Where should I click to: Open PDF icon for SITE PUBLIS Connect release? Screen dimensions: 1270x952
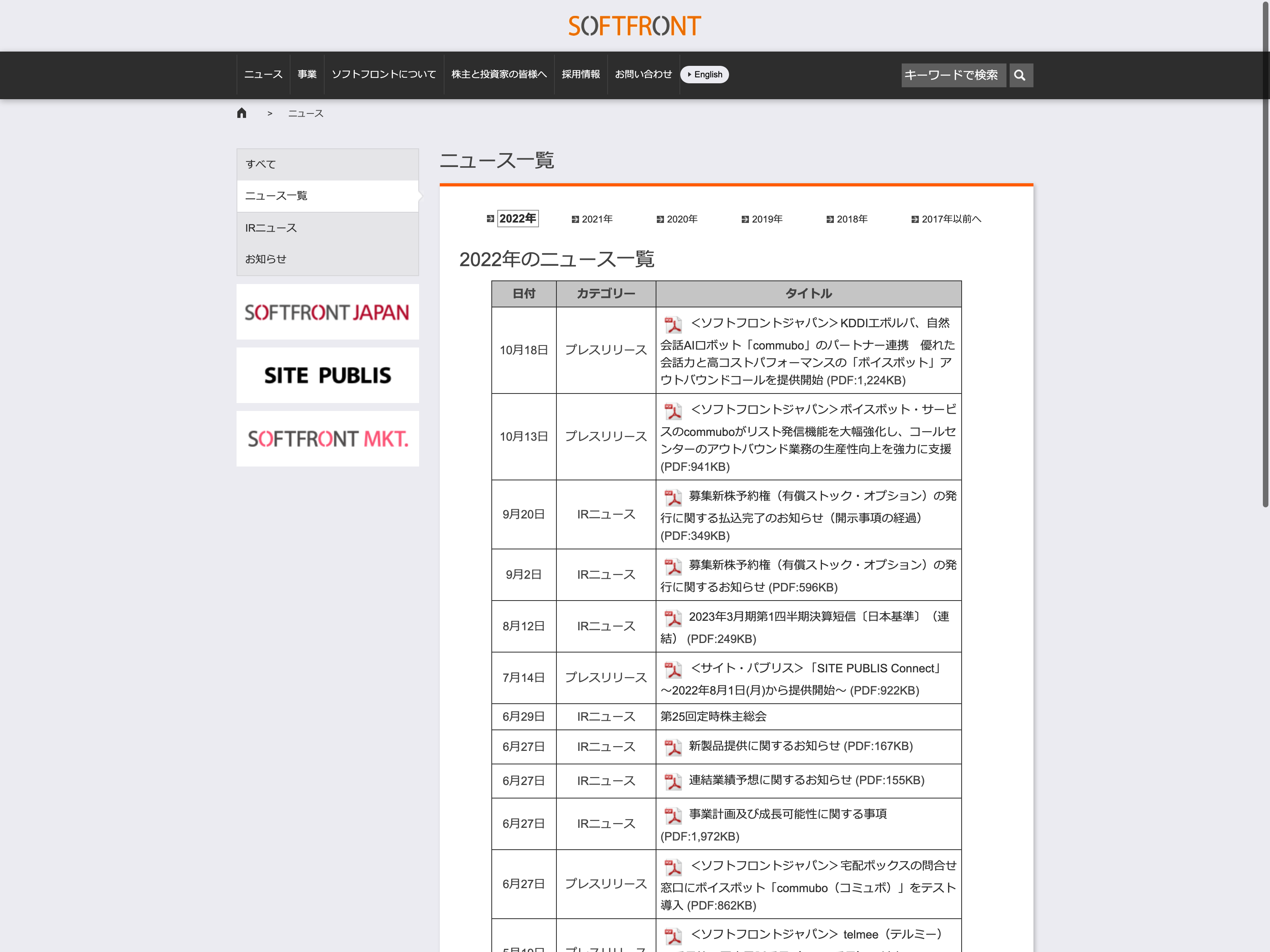[673, 670]
